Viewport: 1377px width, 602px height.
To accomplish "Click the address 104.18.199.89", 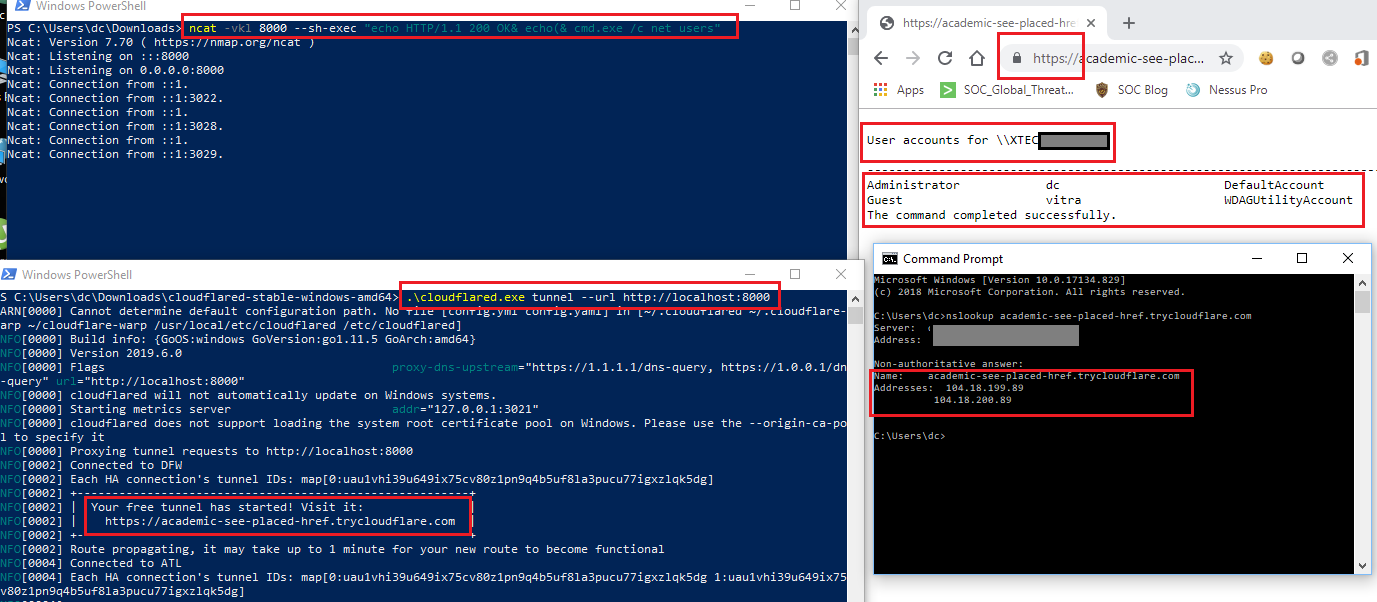I will (984, 388).
